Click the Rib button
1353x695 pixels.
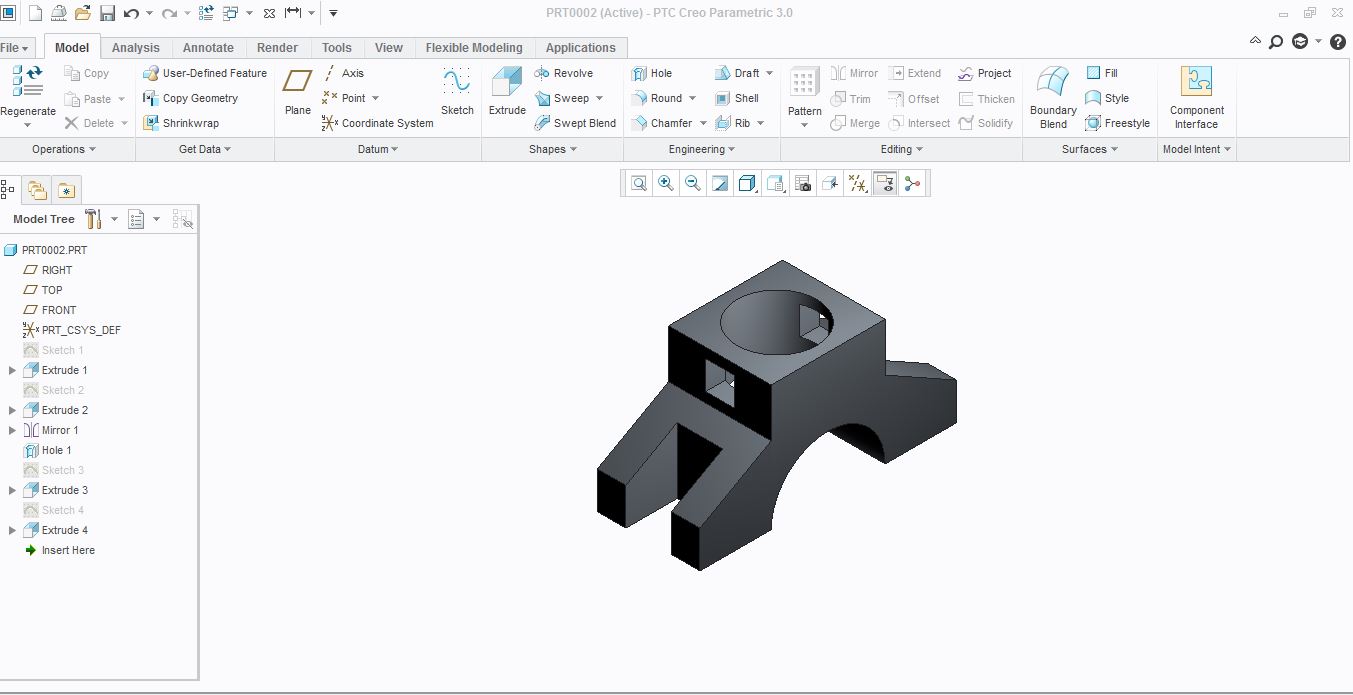click(x=732, y=123)
